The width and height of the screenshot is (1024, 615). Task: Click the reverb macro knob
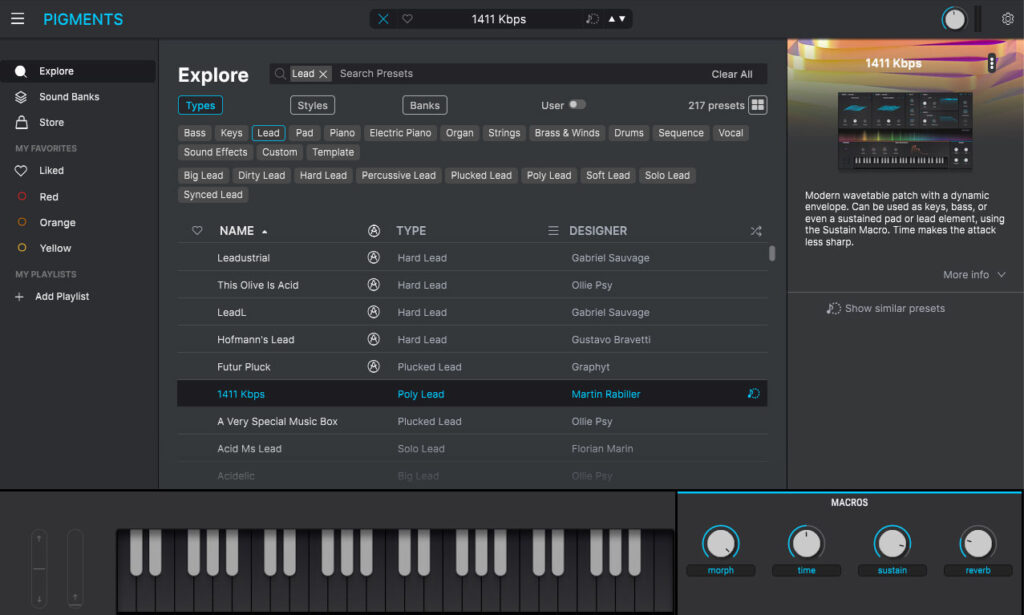tap(978, 543)
